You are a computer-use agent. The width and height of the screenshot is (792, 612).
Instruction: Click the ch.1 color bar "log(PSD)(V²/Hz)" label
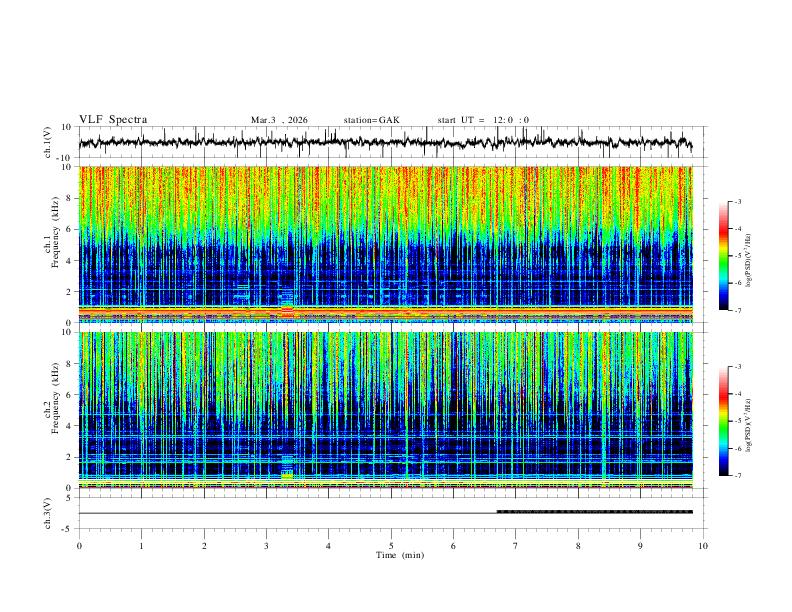749,261
